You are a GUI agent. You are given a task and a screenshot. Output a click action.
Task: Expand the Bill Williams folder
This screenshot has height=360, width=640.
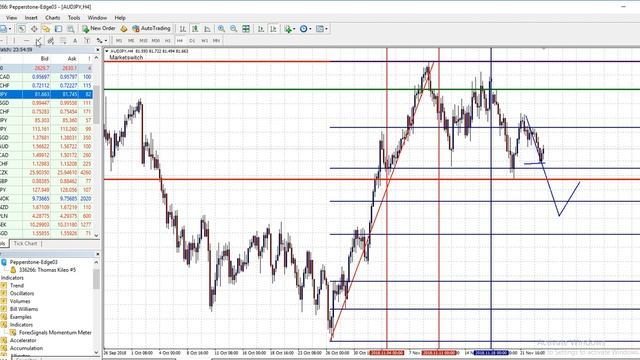click(24, 309)
